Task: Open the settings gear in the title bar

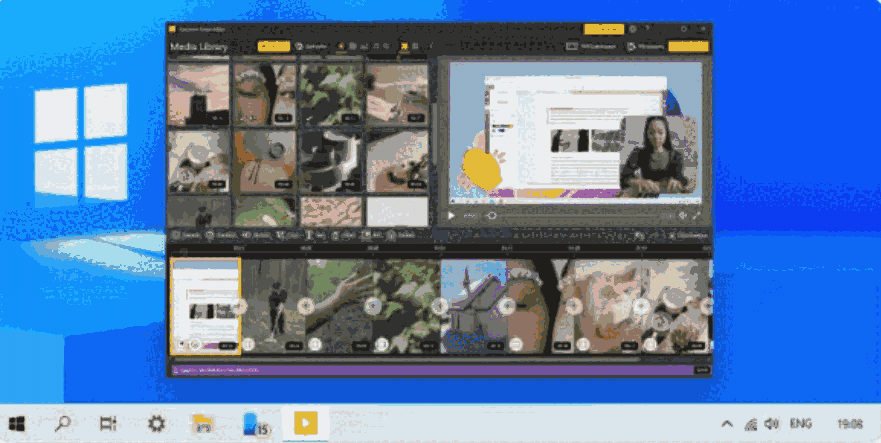Action: [x=633, y=29]
